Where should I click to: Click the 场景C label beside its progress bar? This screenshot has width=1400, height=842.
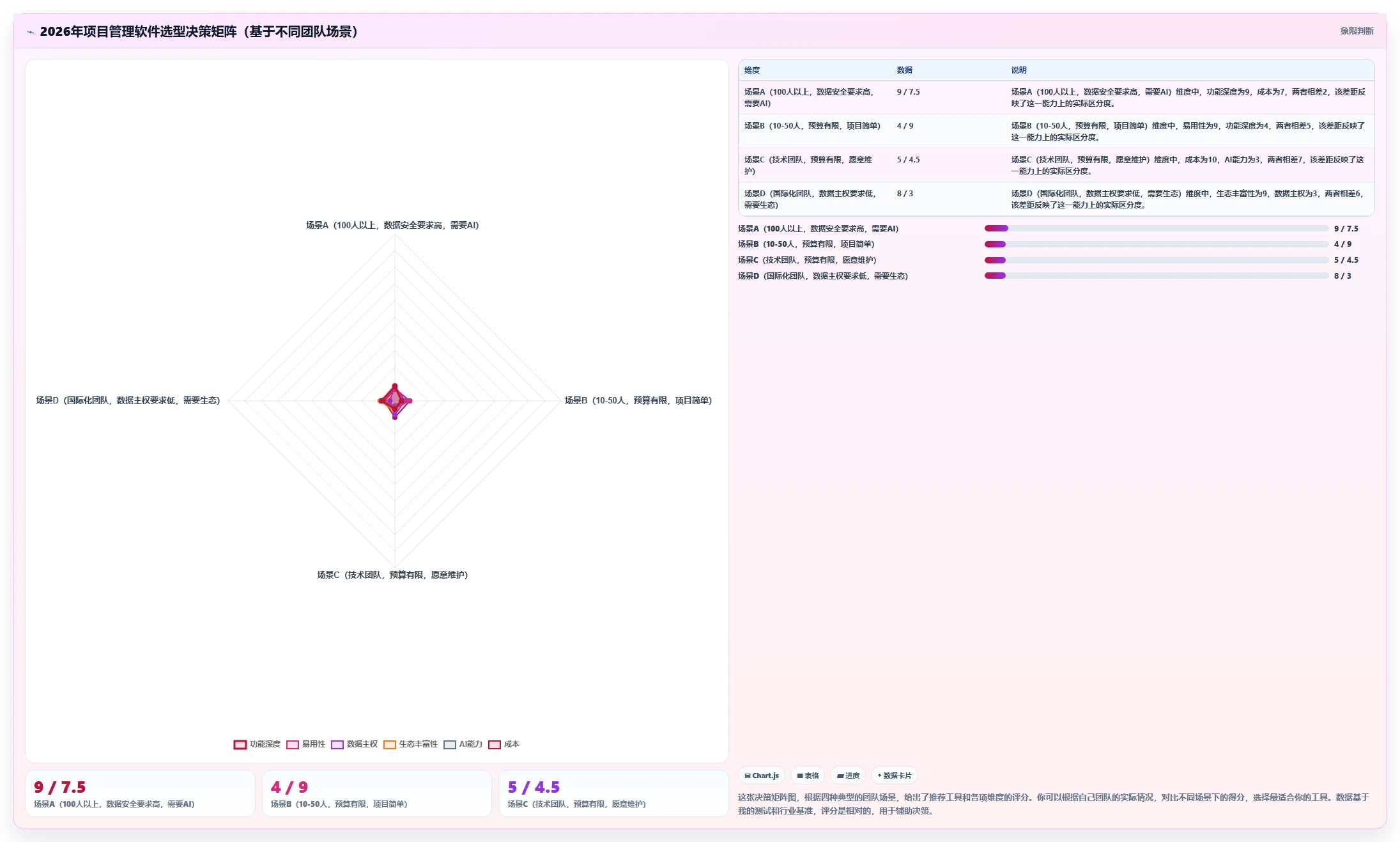(807, 260)
